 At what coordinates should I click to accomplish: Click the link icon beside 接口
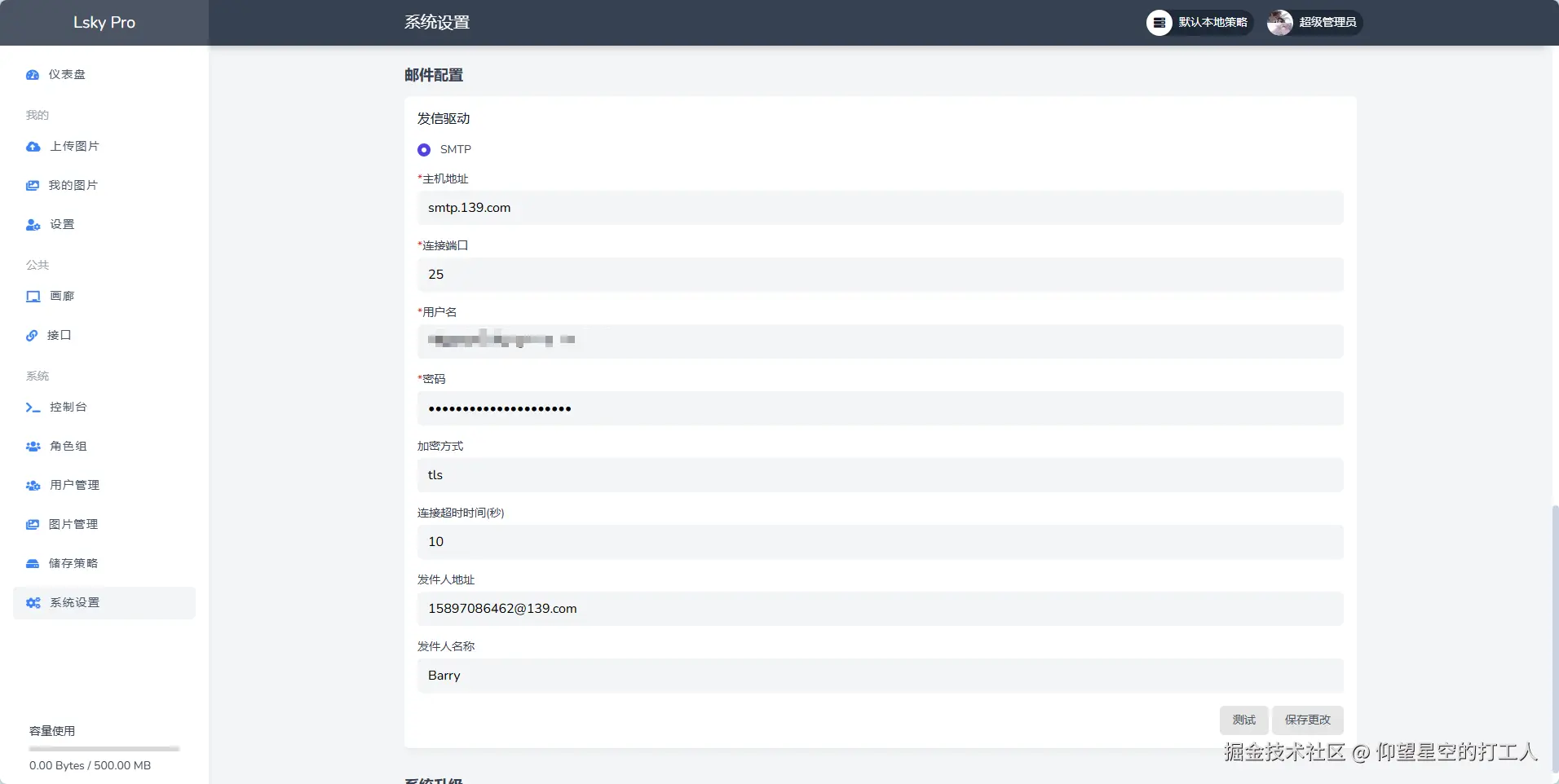pyautogui.click(x=32, y=336)
